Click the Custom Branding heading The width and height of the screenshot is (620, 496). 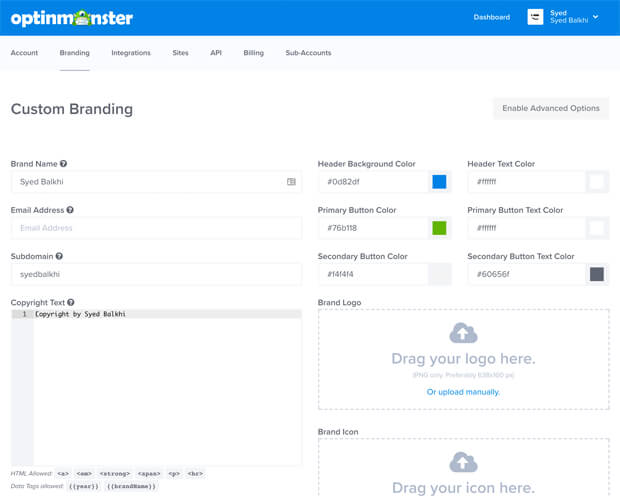point(72,109)
